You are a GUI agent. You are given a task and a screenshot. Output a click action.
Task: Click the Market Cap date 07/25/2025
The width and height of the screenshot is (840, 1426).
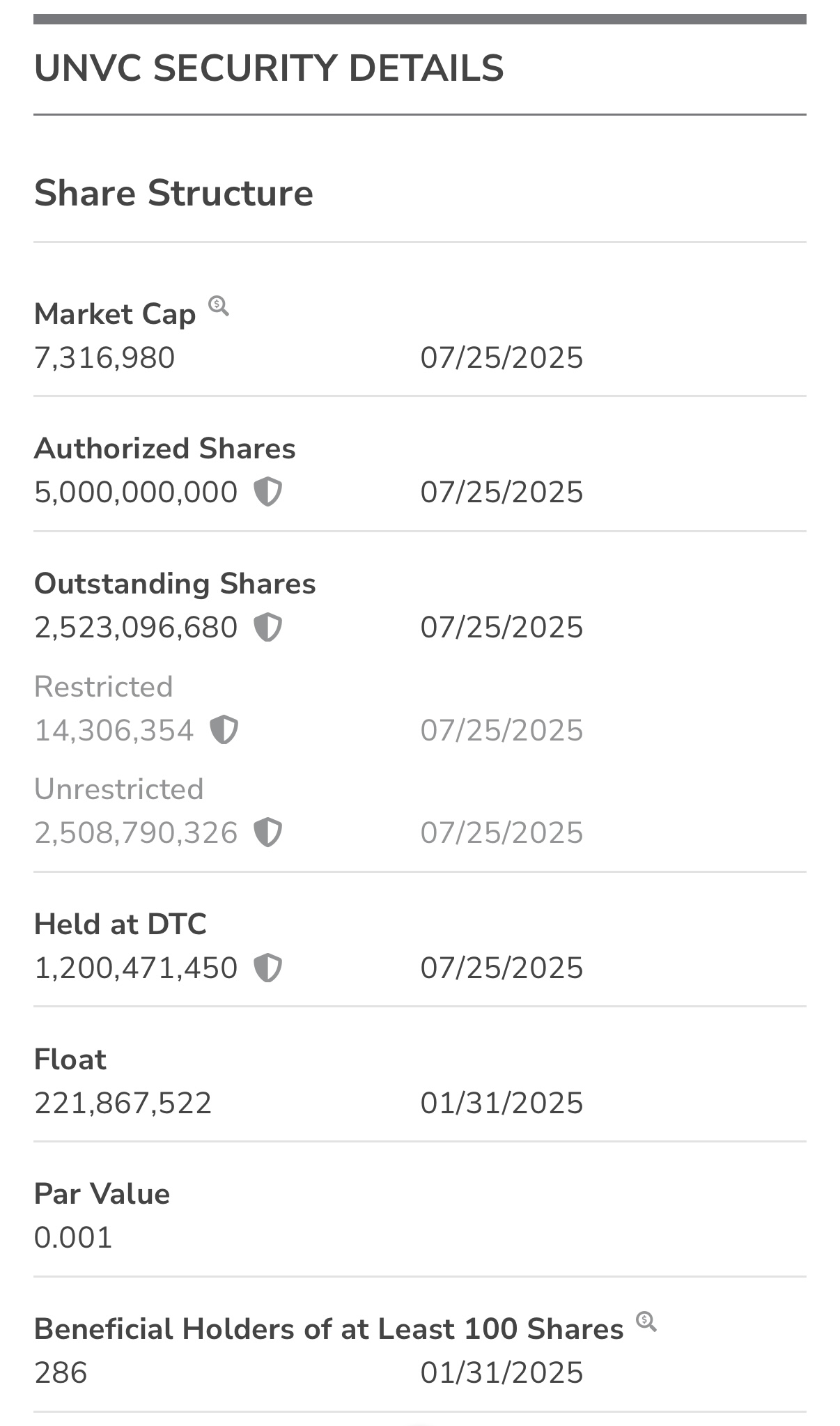tap(501, 358)
